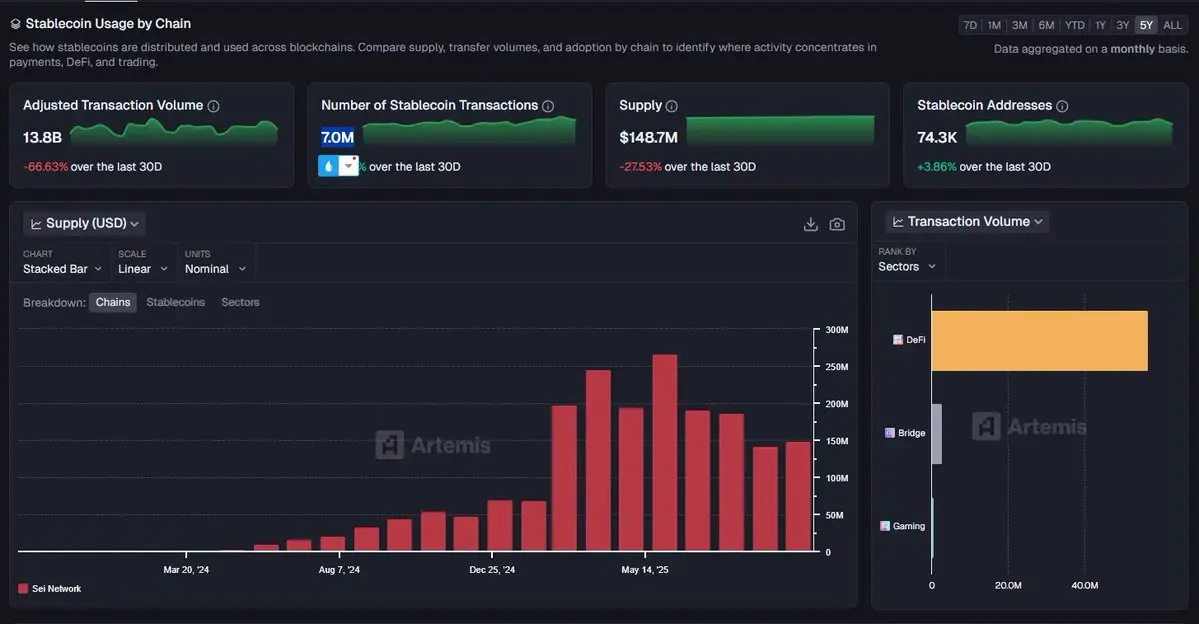Show info tooltip for Supply card
The height and width of the screenshot is (624, 1199).
pos(672,106)
